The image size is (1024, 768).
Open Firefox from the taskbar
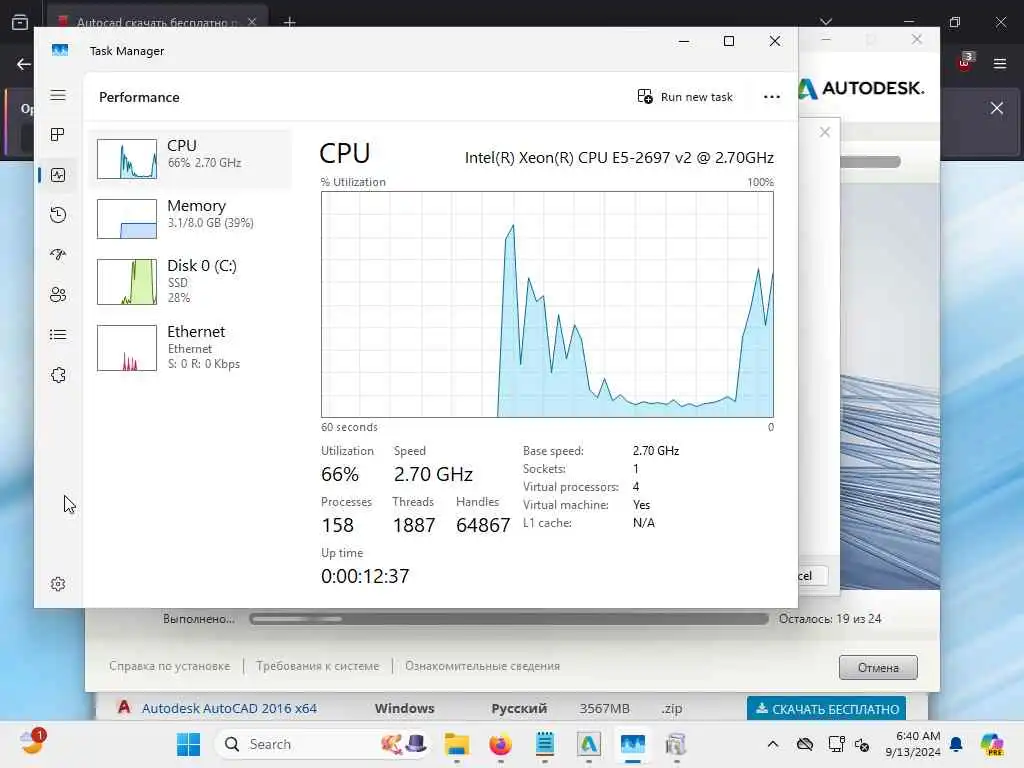(501, 744)
